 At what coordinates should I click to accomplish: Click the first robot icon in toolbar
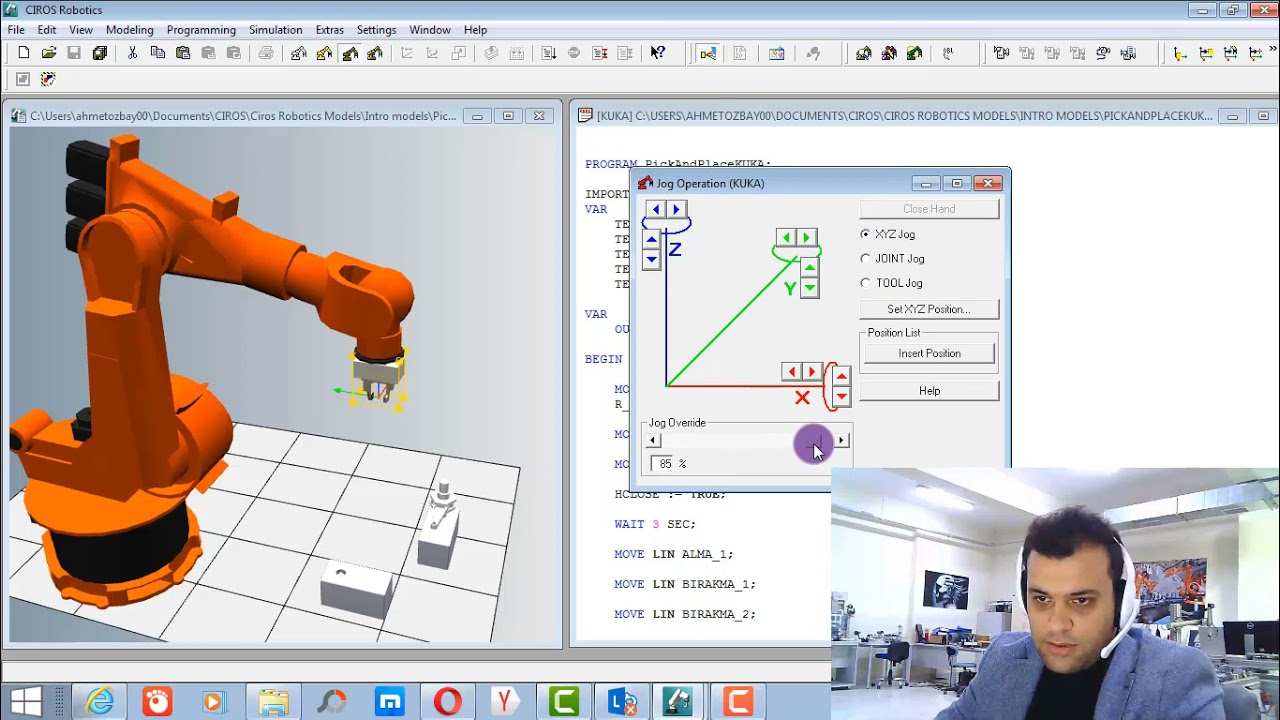298,53
